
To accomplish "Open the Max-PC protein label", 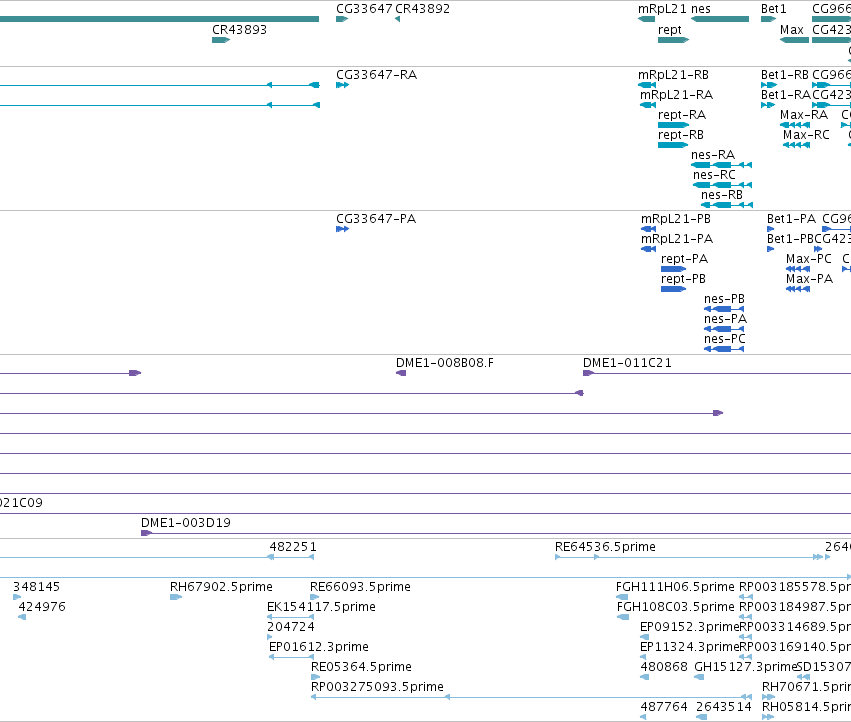I will 809,259.
